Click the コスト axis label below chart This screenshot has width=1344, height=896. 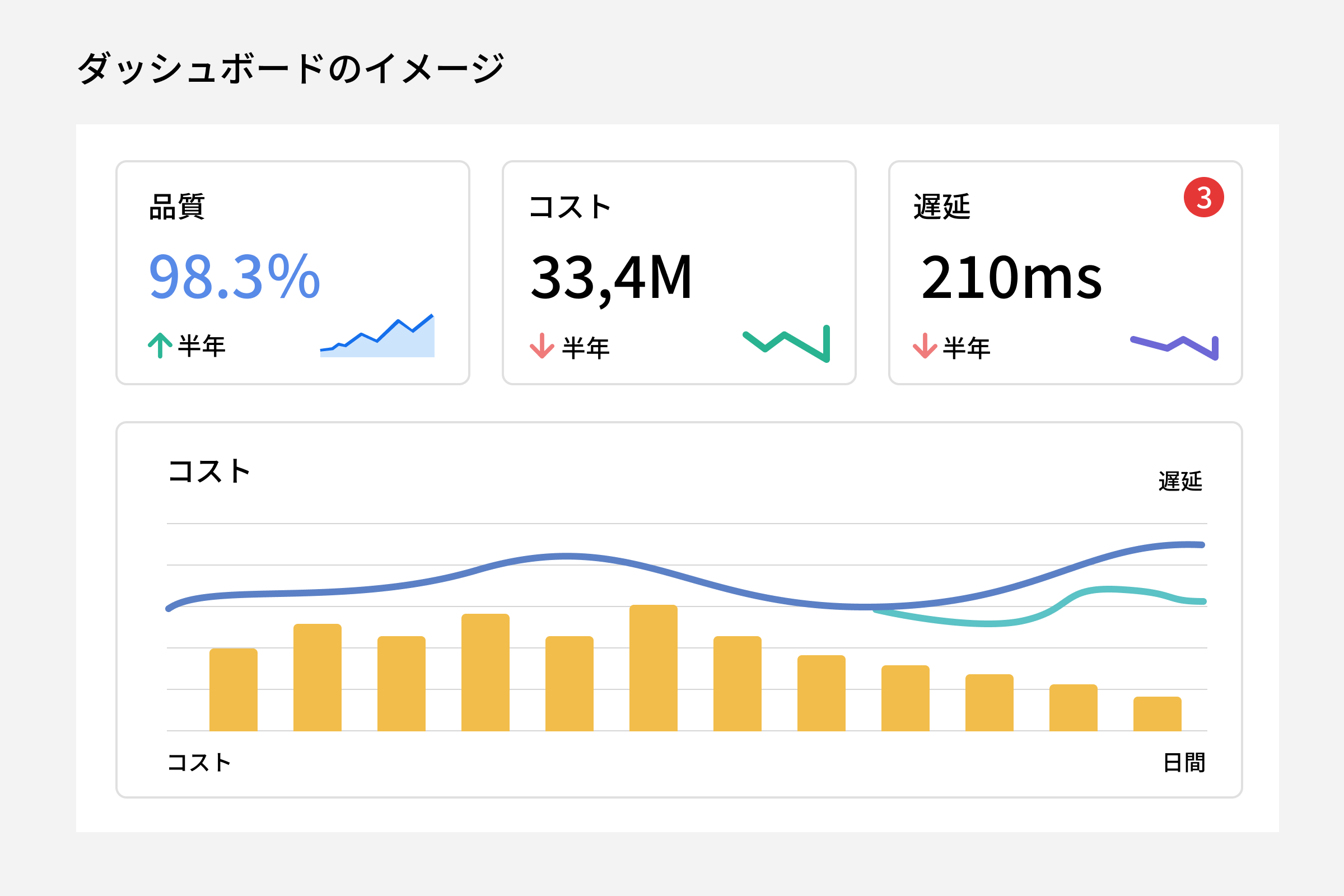[x=199, y=762]
